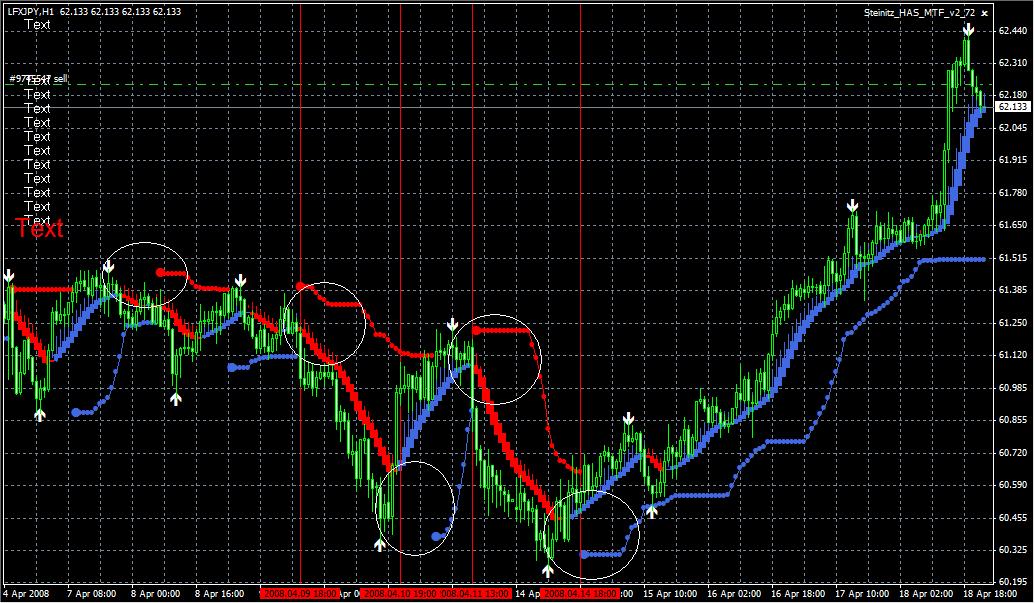Viewport: 1035px width, 603px height.
Task: Click the 60.590 price scale value
Action: coord(1012,485)
